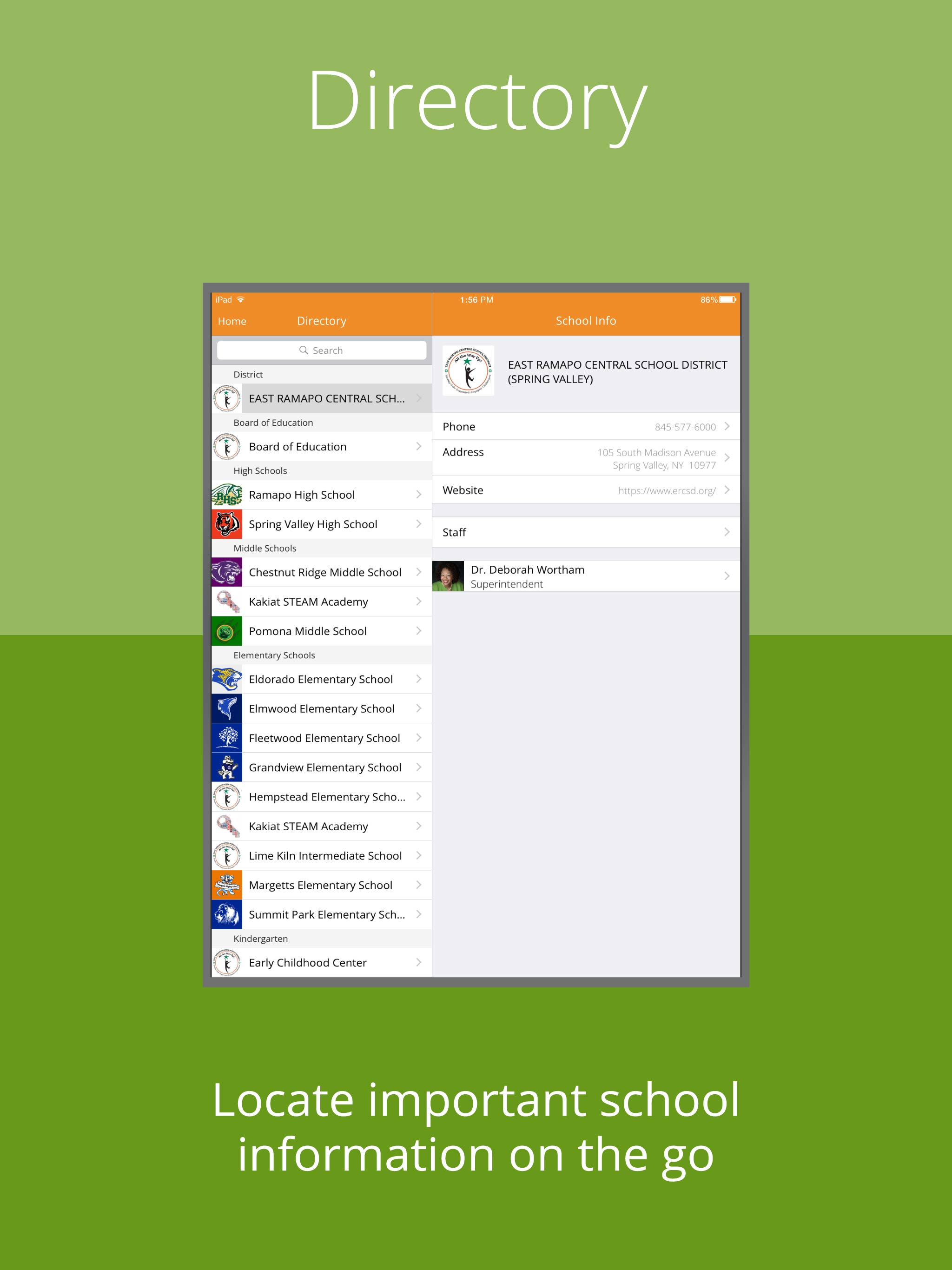
Task: Open Pomona Middle School entry
Action: [x=322, y=631]
